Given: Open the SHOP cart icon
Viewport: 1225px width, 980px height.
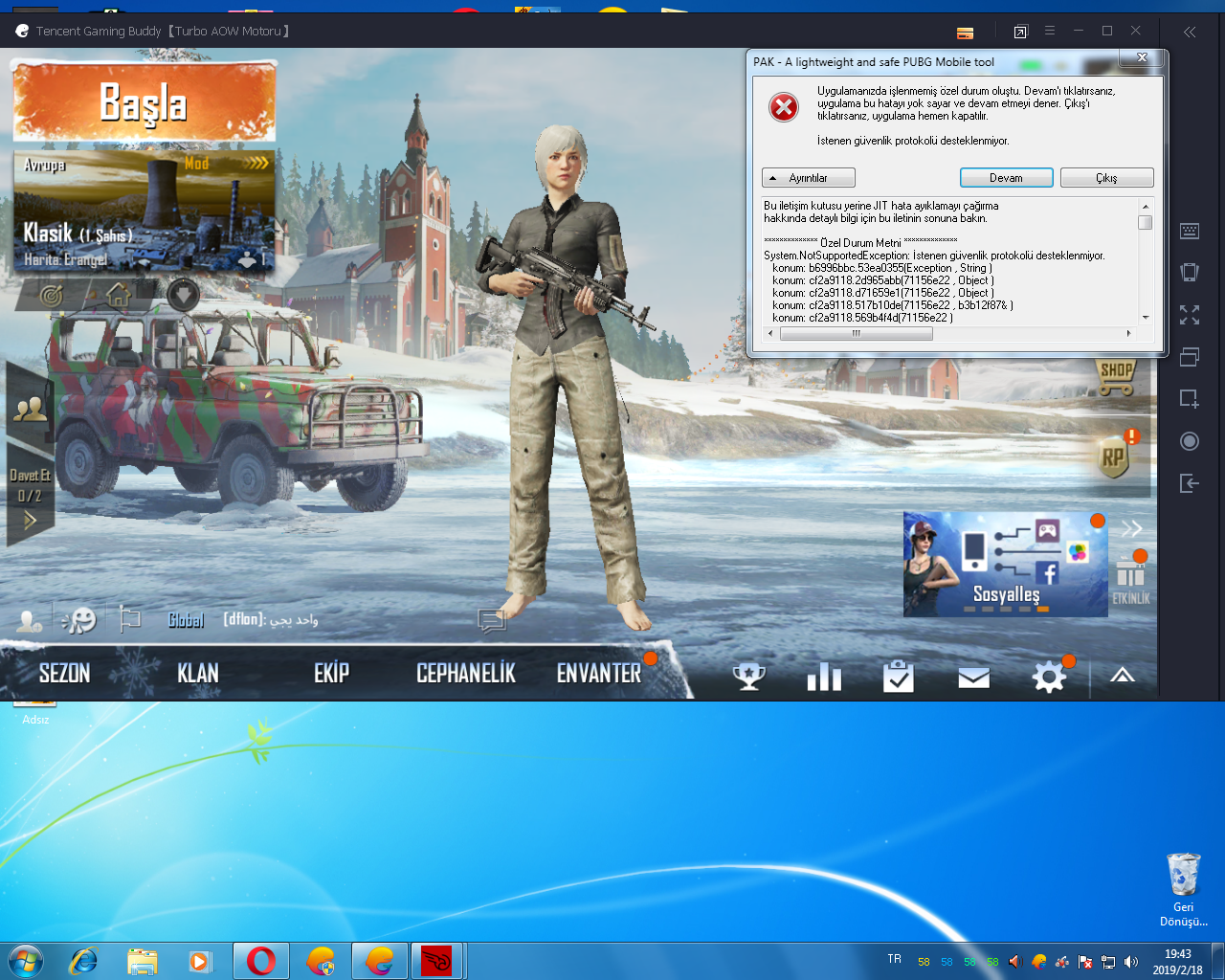Looking at the screenshot, I should tap(1116, 378).
